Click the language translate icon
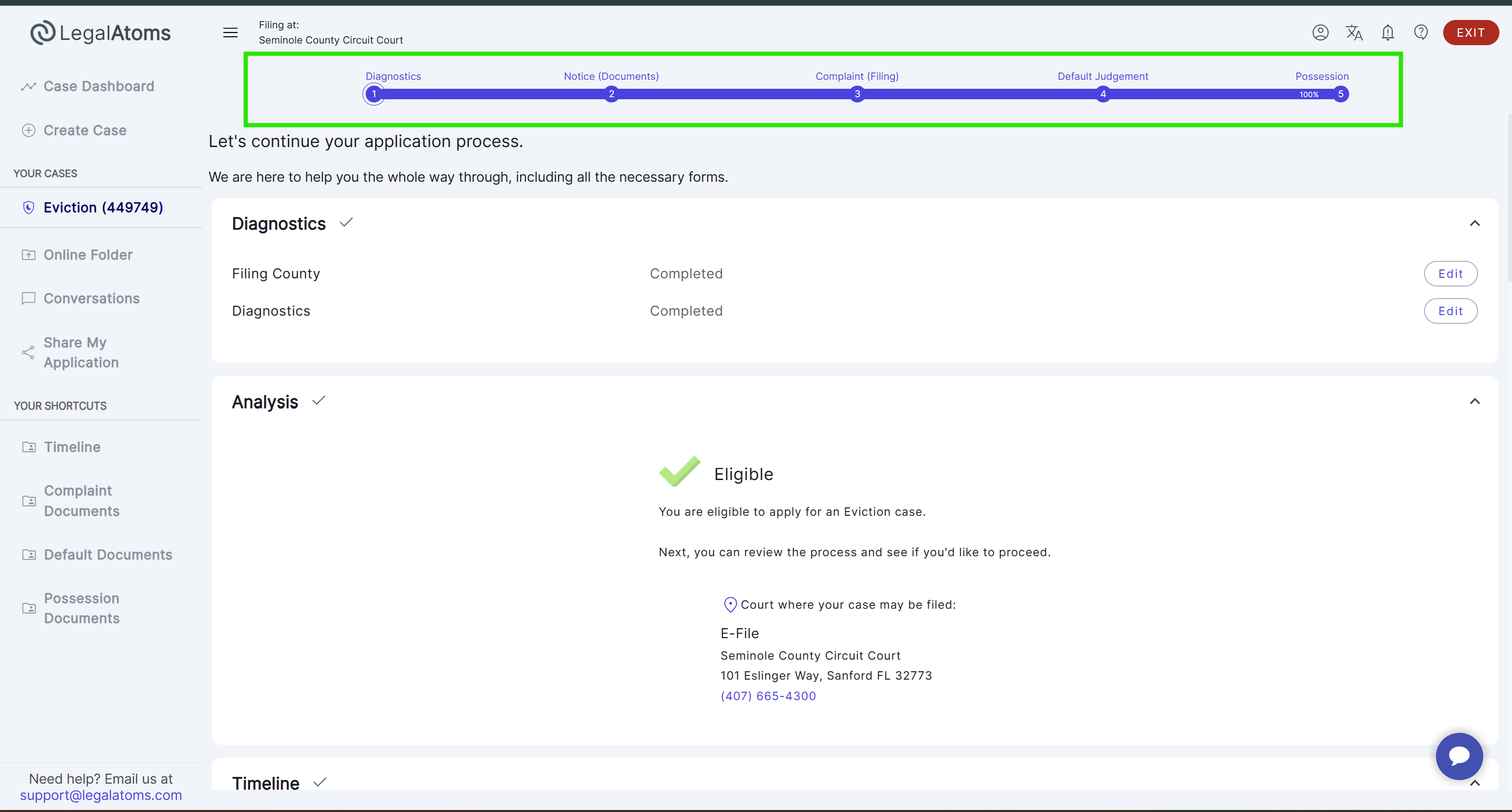This screenshot has width=1512, height=812. pos(1353,33)
